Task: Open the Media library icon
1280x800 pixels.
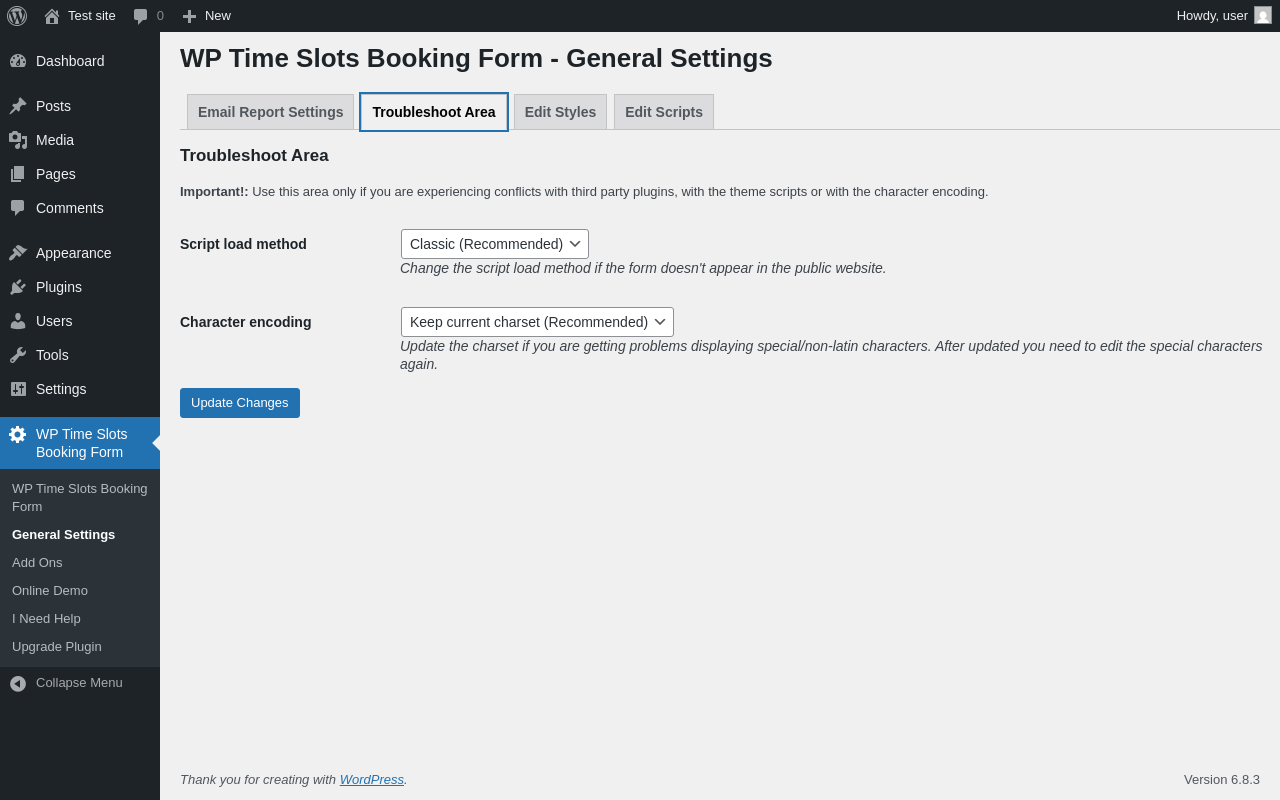Action: click(18, 140)
